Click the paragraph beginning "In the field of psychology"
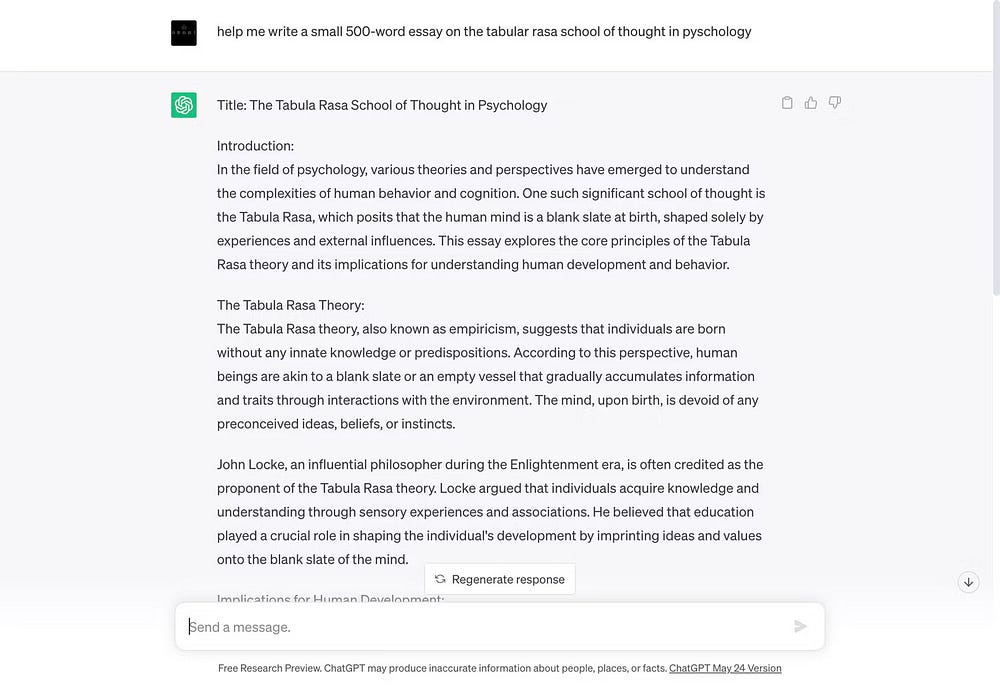The width and height of the screenshot is (1000, 695). point(490,217)
